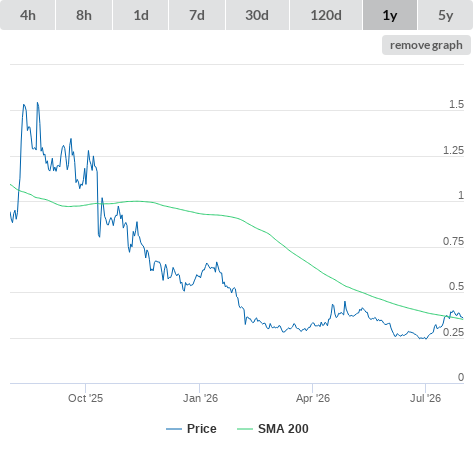Click the Jul '26 axis tick label
Screen dimensions: 474x455
[x=425, y=398]
